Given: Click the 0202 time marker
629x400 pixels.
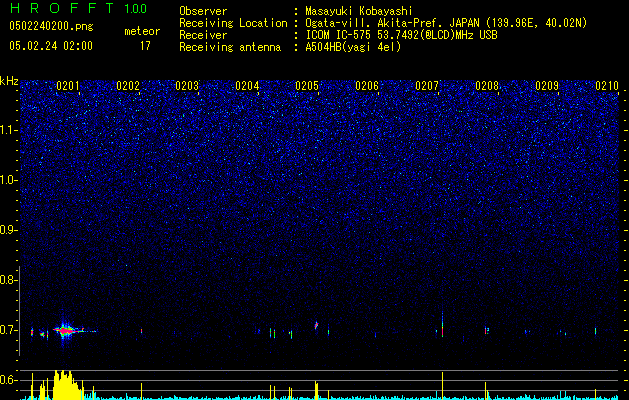Looking at the screenshot, I should pos(128,86).
